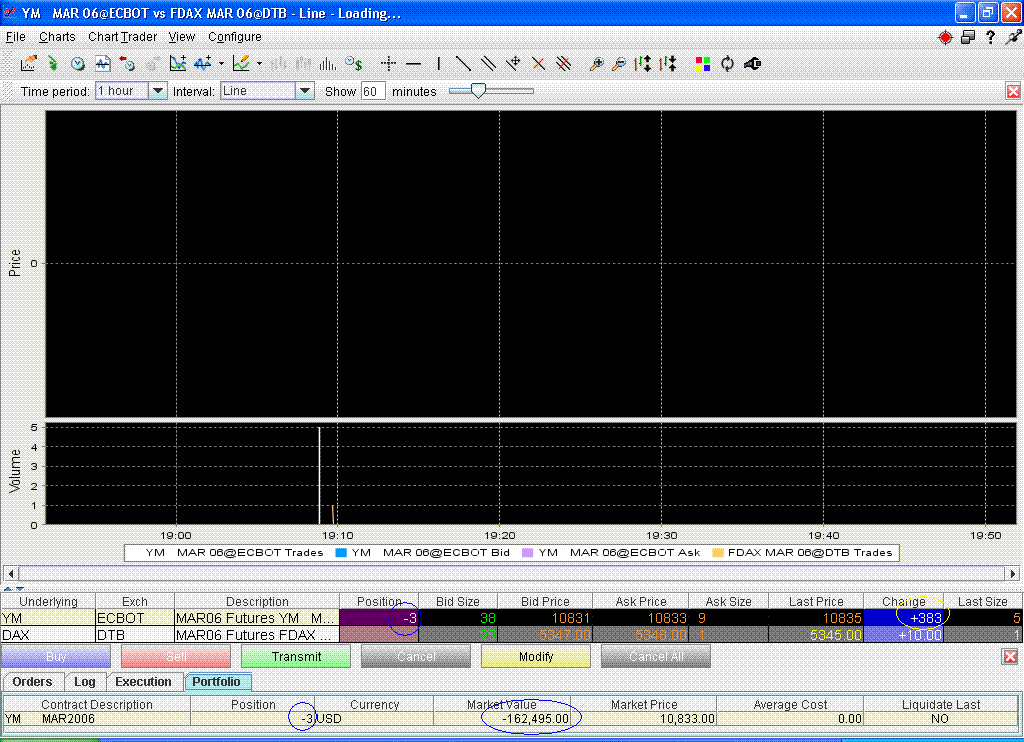Zoom out with magnifier minus icon
This screenshot has height=742, width=1024.
click(x=618, y=63)
